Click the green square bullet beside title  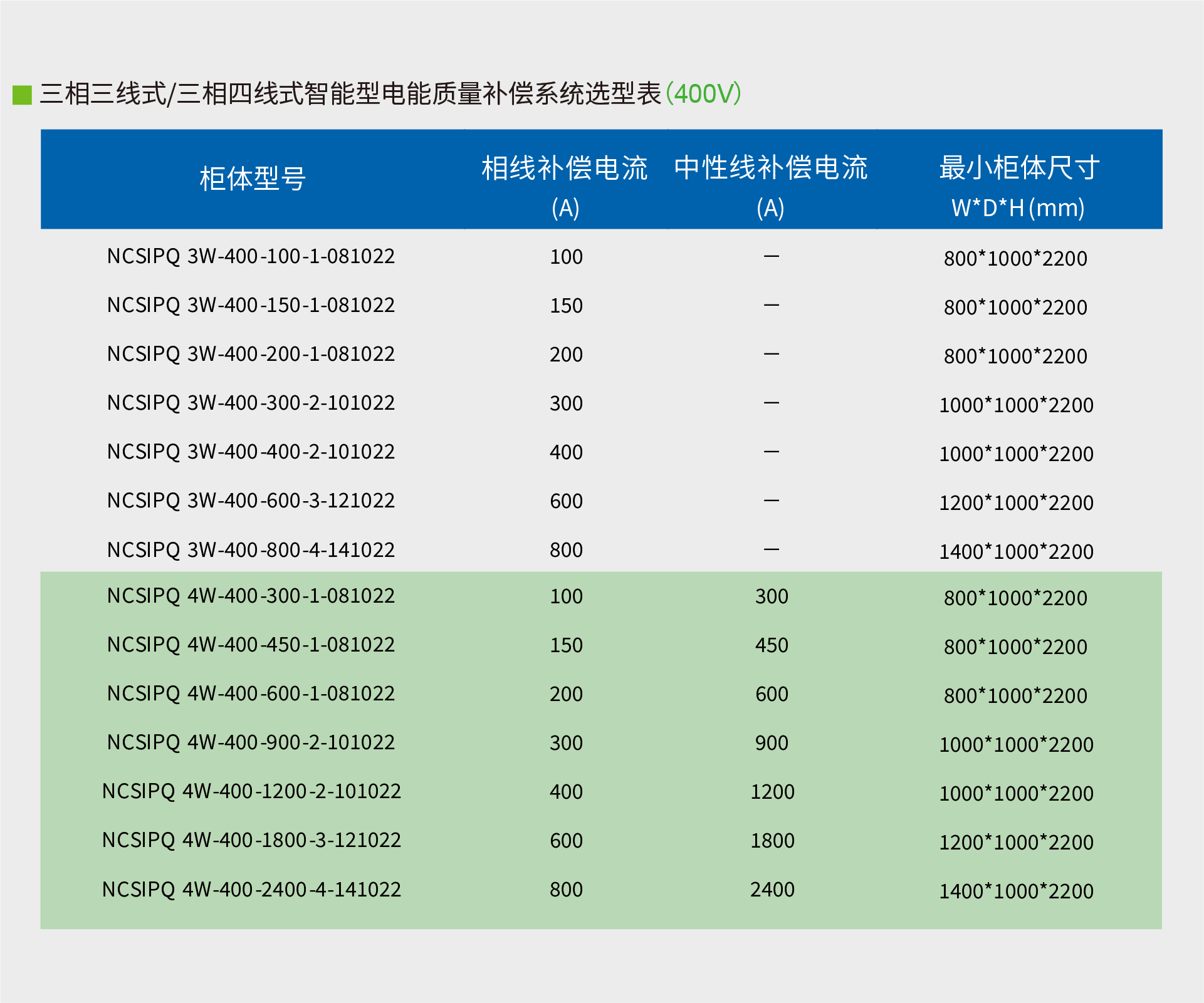point(22,95)
